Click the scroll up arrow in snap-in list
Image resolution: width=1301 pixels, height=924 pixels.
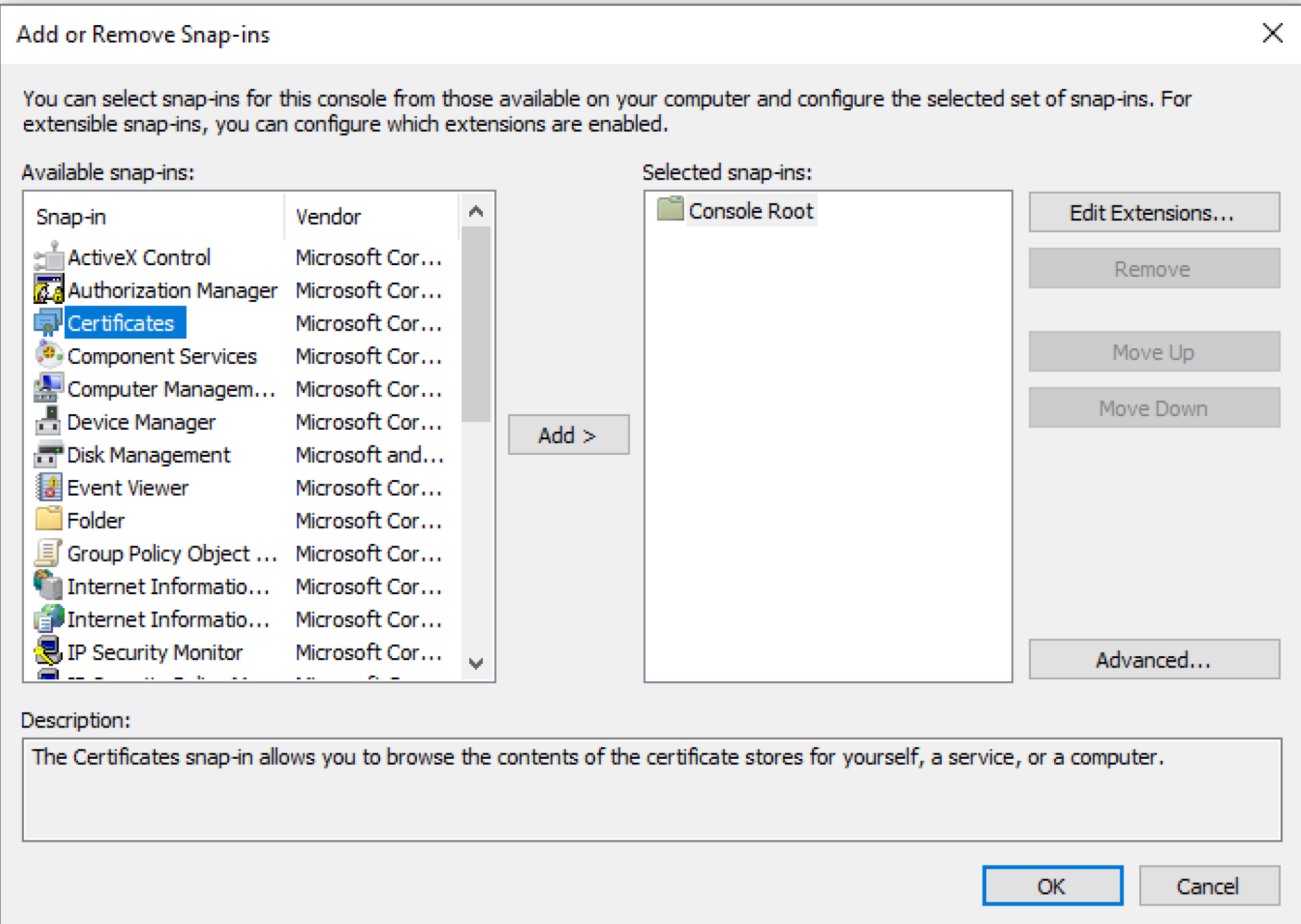pos(476,211)
